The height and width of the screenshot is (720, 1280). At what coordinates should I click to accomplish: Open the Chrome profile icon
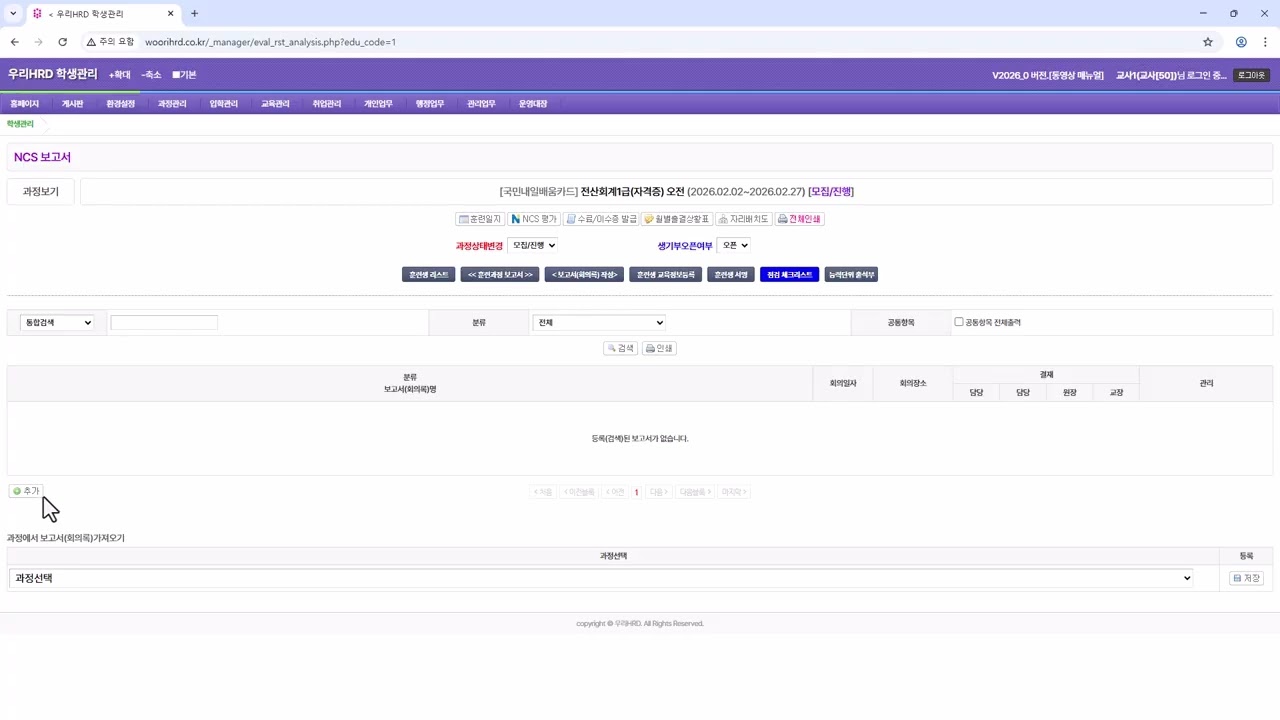[x=1241, y=42]
